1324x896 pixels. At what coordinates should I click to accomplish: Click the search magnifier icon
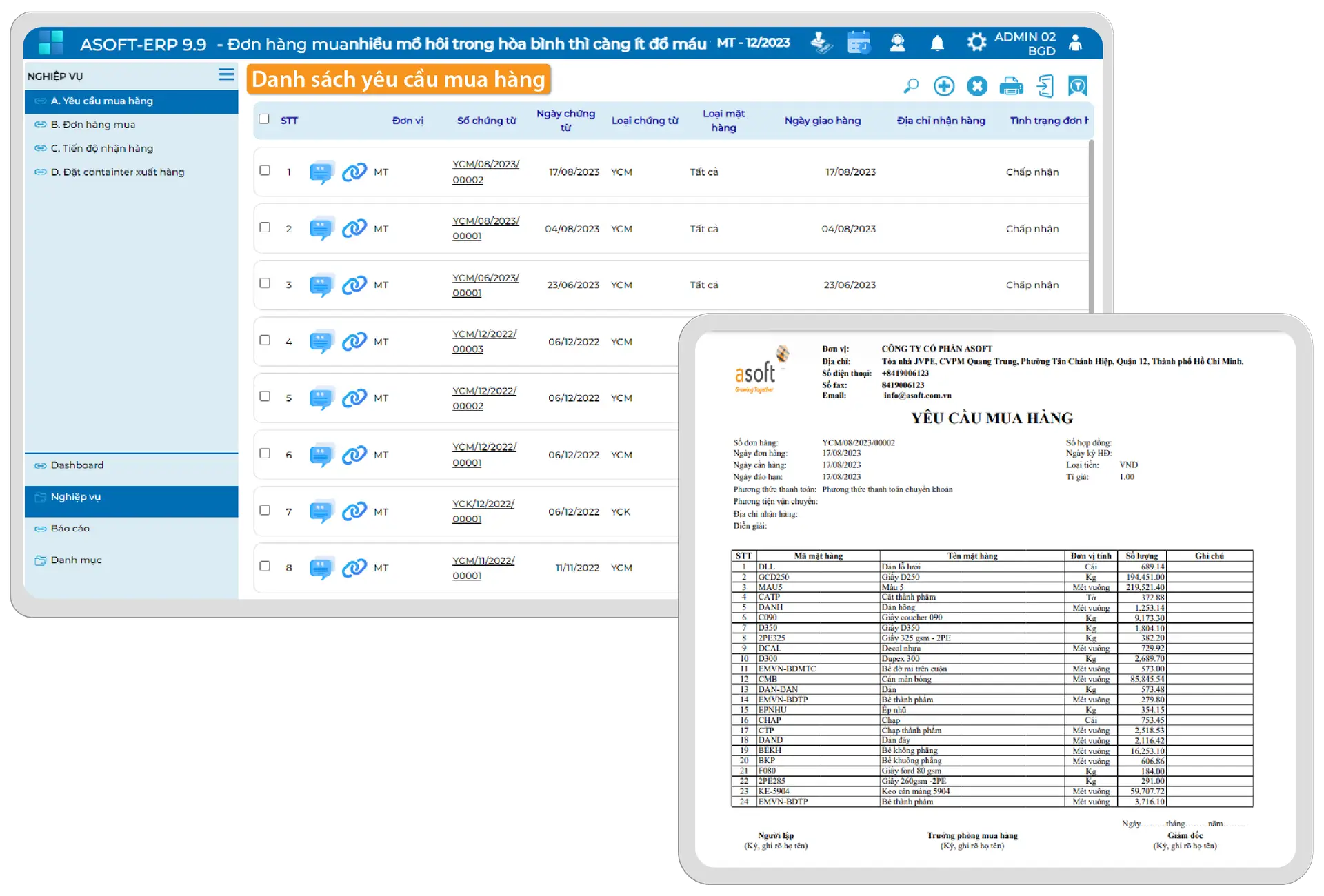pos(911,86)
